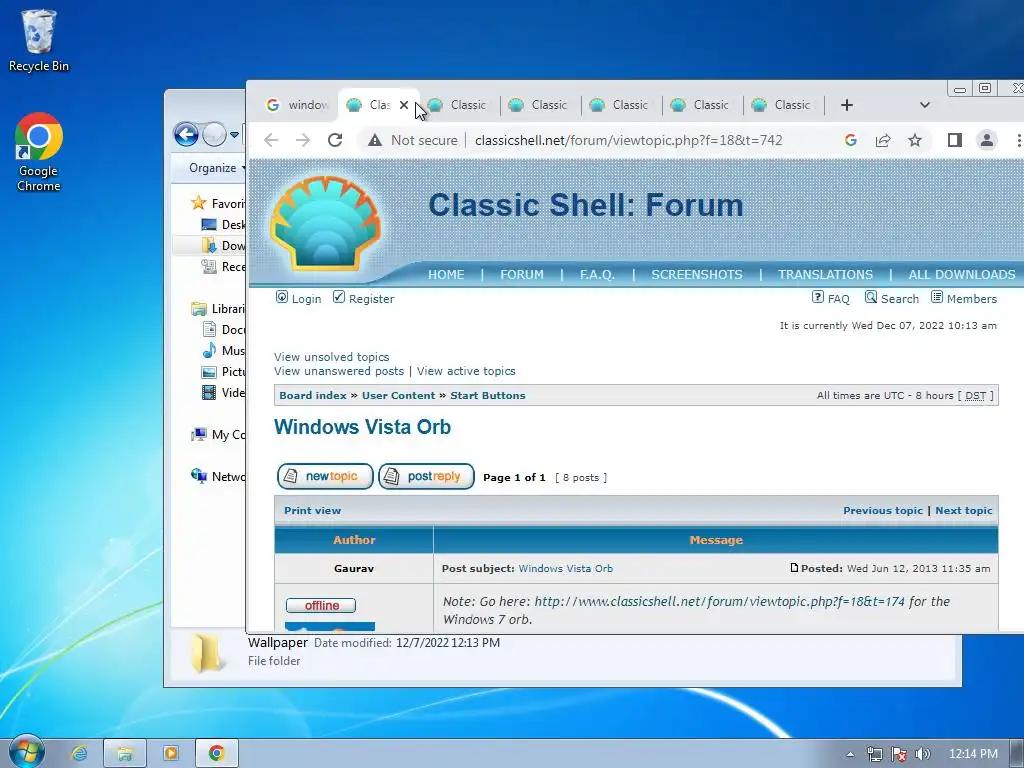
Task: Click the network tray icon
Action: point(874,754)
